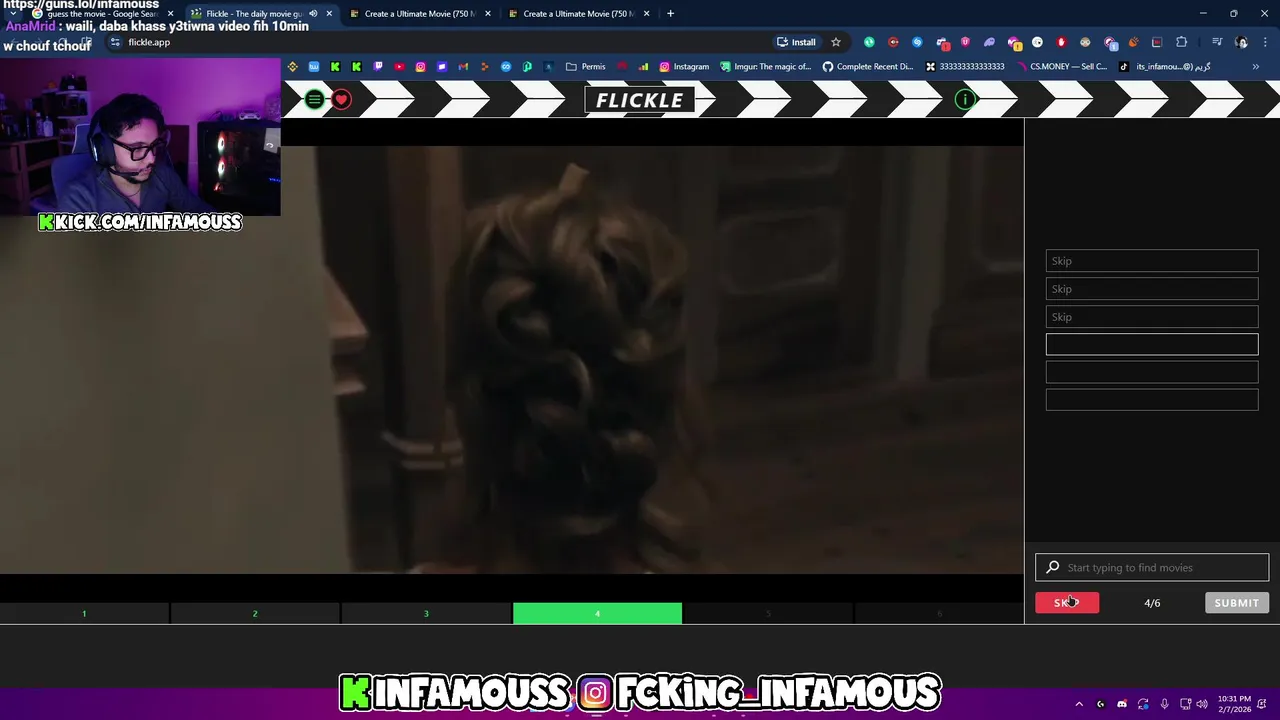Viewport: 1280px width, 720px height.
Task: Click the search magnifier icon in movie field
Action: [1052, 568]
